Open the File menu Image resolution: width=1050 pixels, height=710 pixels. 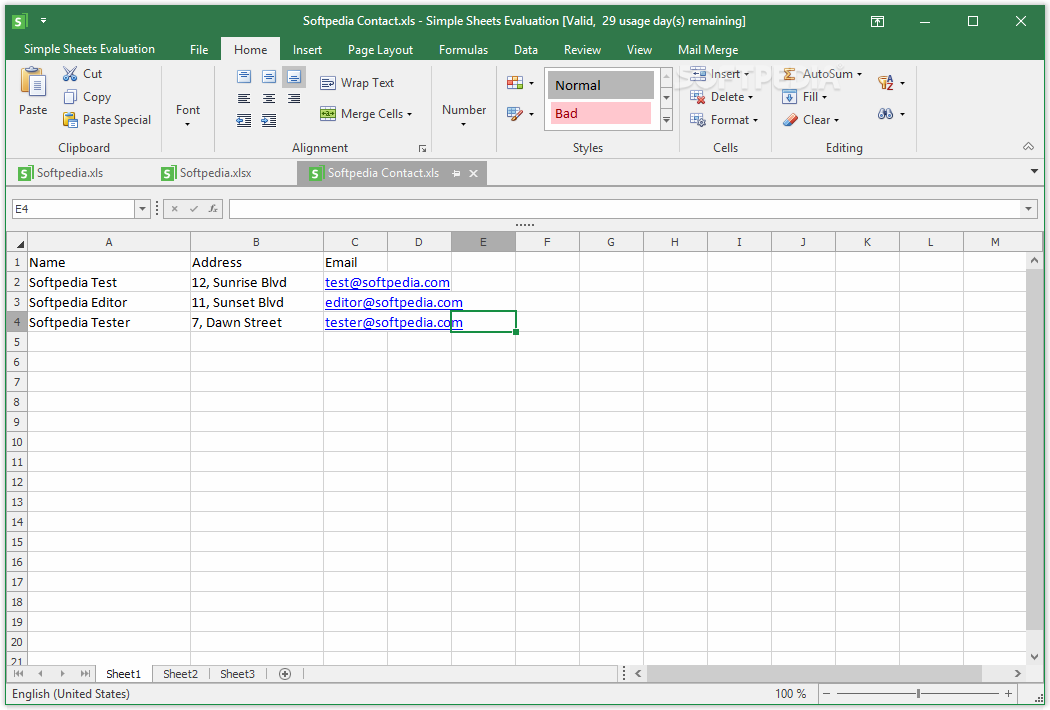(x=199, y=50)
